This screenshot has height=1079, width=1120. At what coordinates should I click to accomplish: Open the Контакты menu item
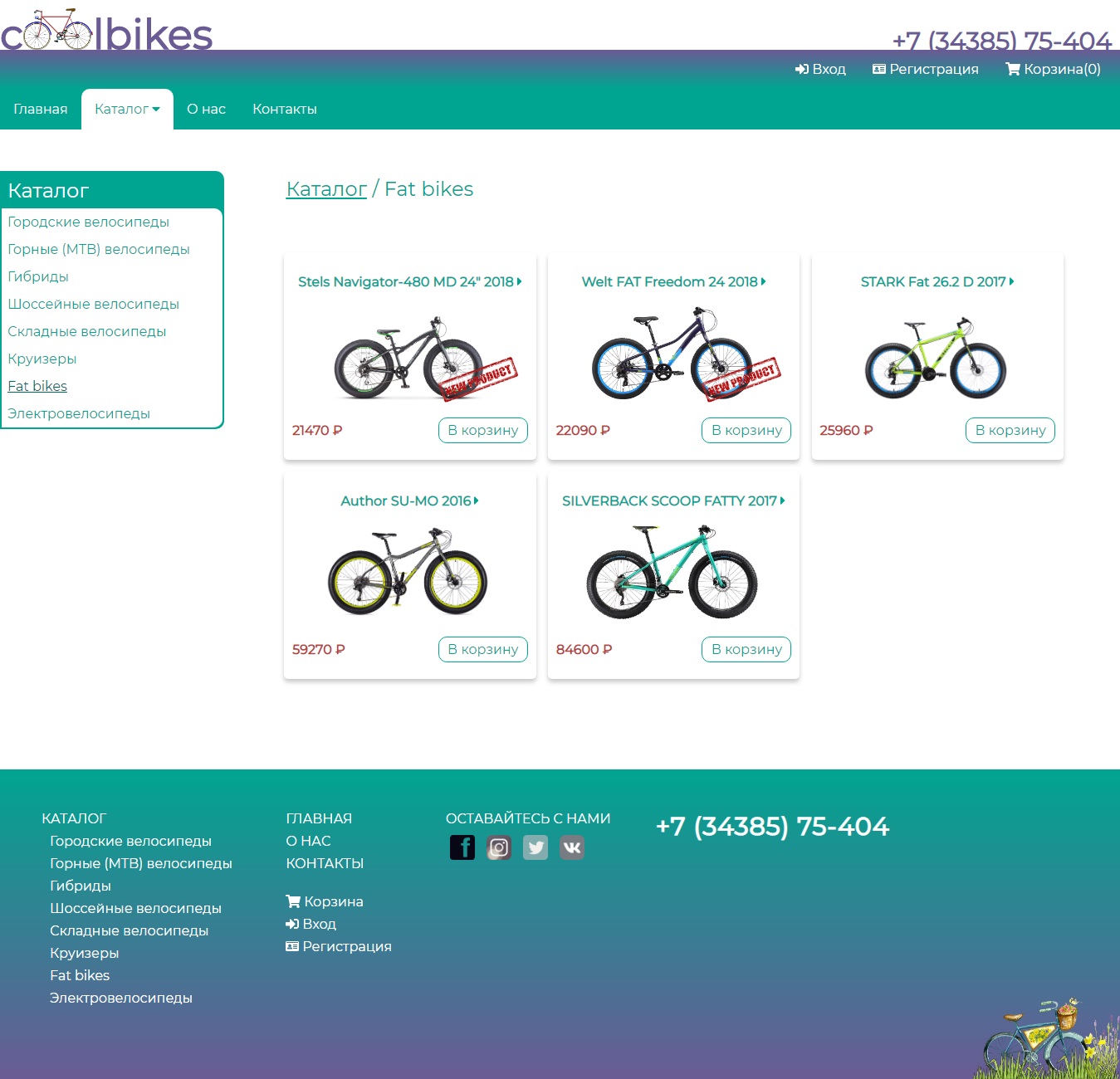click(284, 109)
